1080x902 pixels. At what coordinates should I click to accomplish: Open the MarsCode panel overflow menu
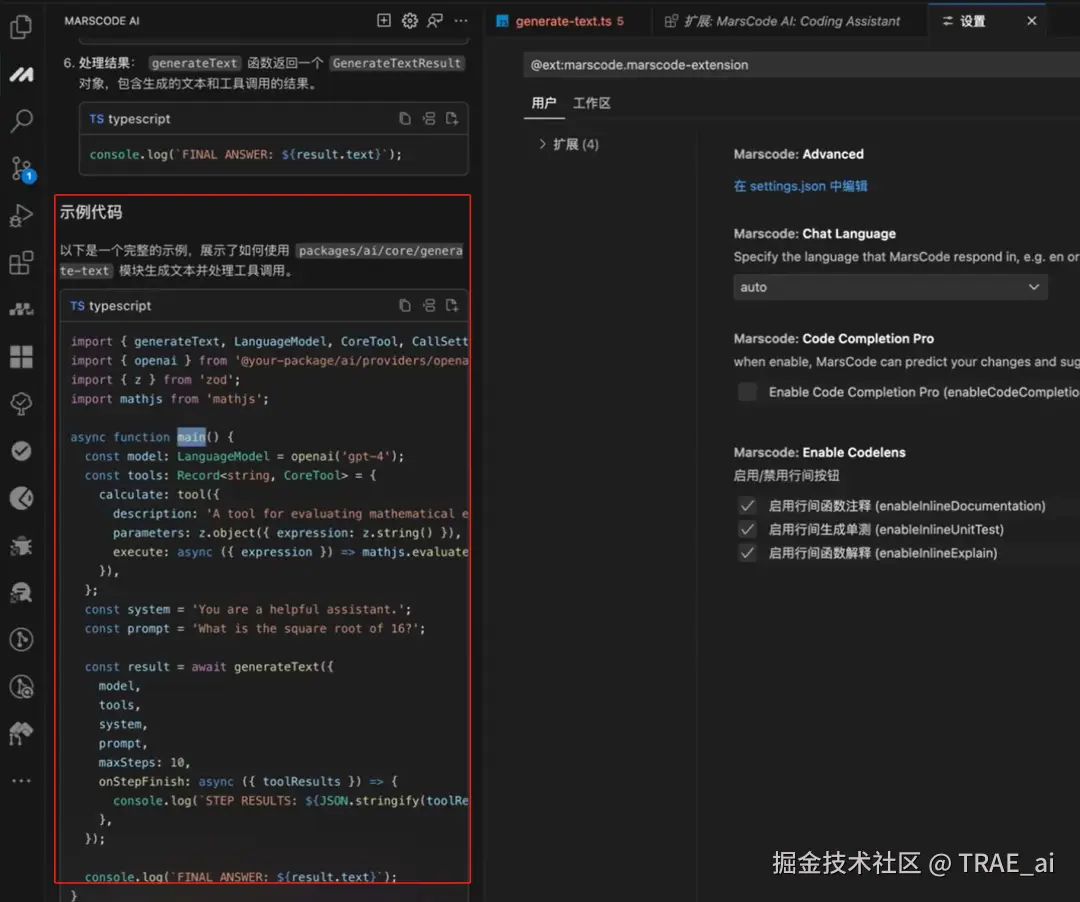[461, 20]
